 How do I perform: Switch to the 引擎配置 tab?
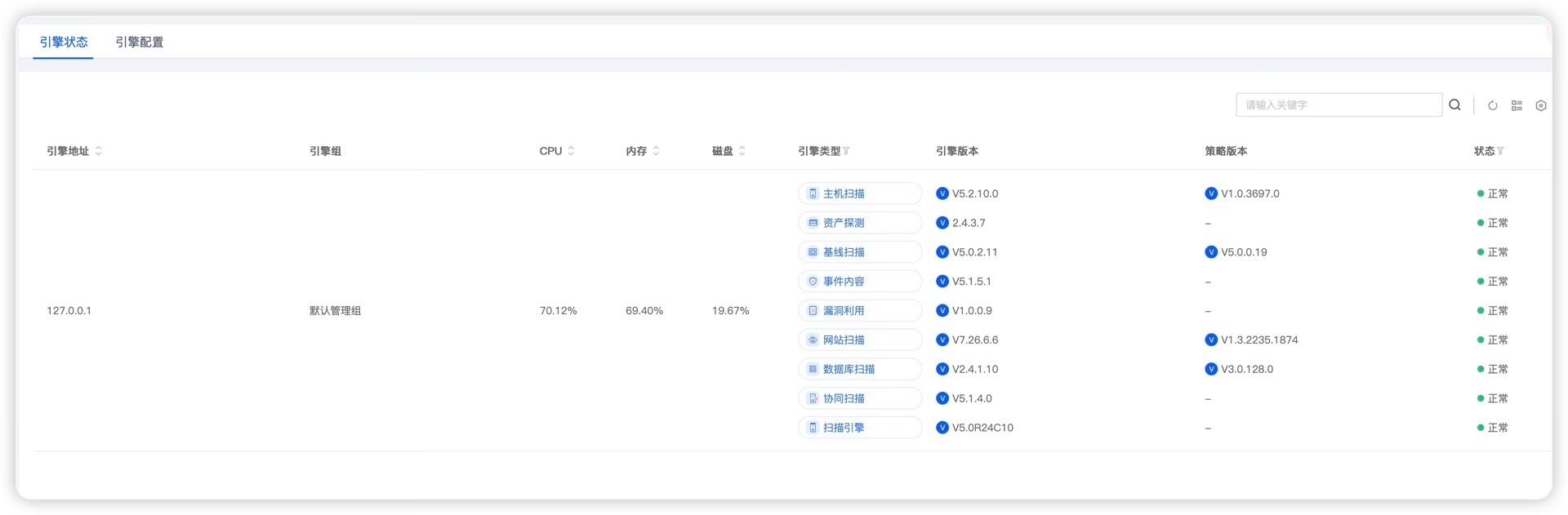pyautogui.click(x=140, y=42)
